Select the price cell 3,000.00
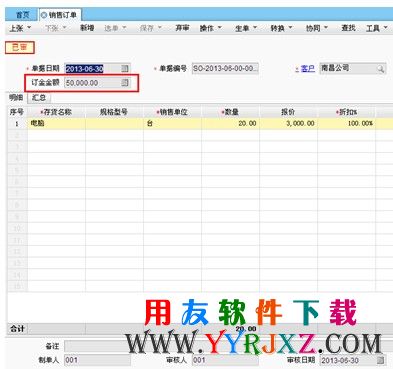 pos(288,123)
